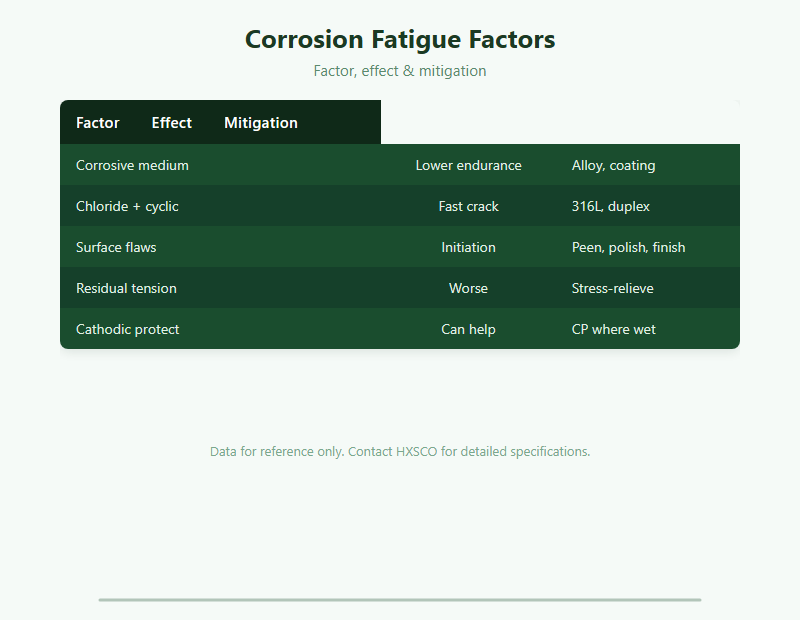Click the 'Lower endurance' cell
Screen dimensions: 800x620
click(x=468, y=165)
